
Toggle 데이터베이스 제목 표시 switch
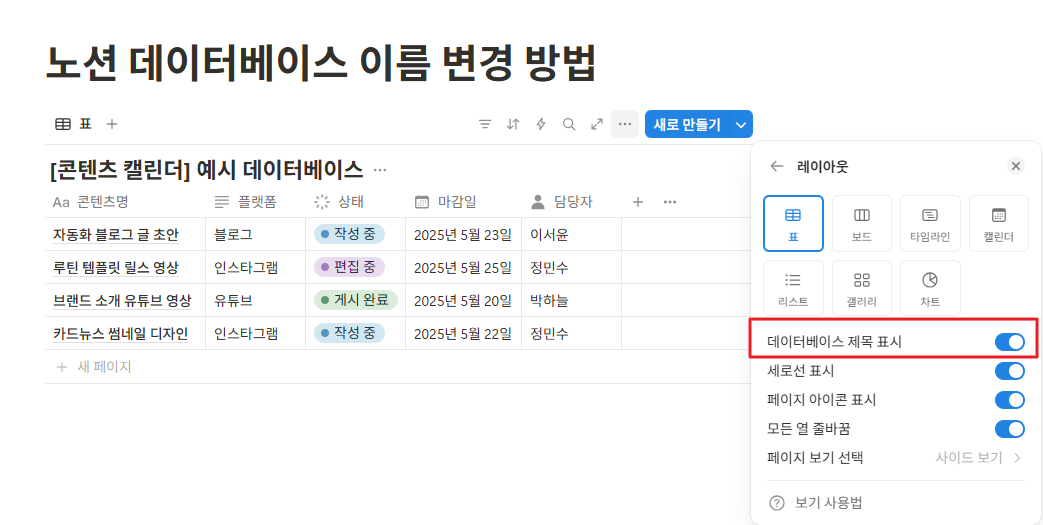[1010, 342]
